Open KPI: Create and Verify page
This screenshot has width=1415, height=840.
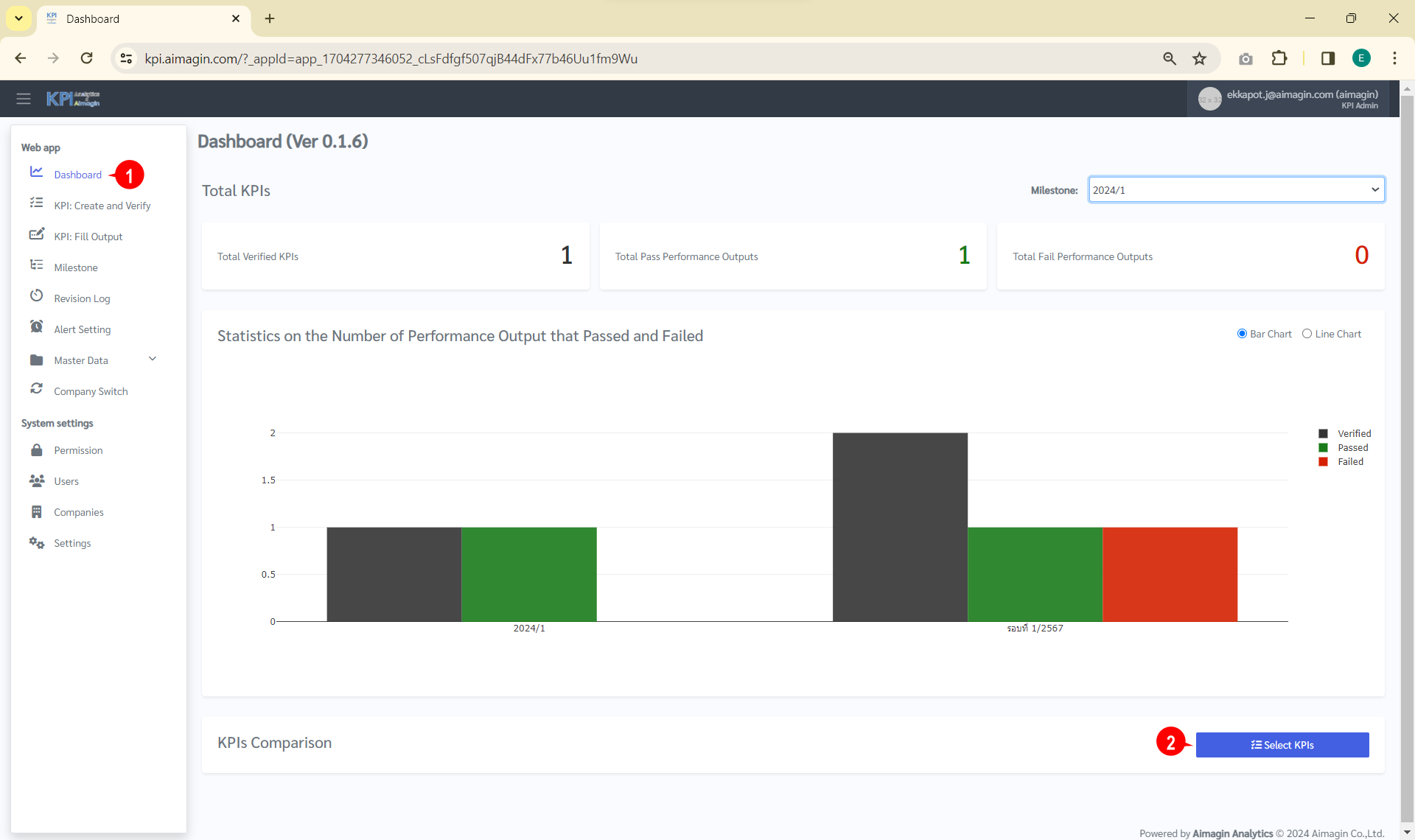click(x=102, y=206)
